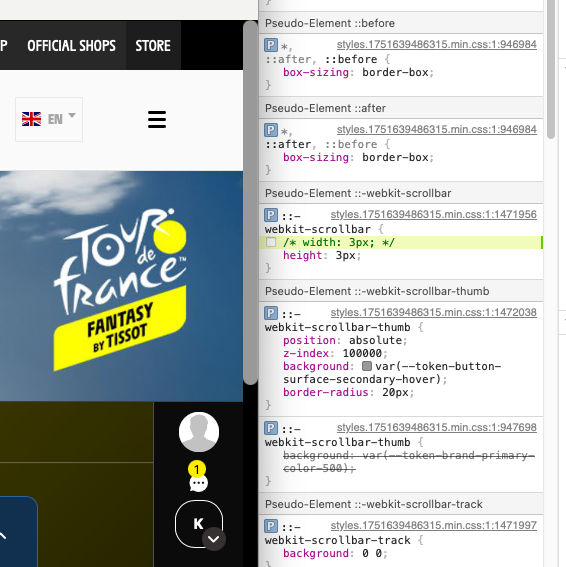Click the UK flag icon
The height and width of the screenshot is (567, 566).
[31, 119]
